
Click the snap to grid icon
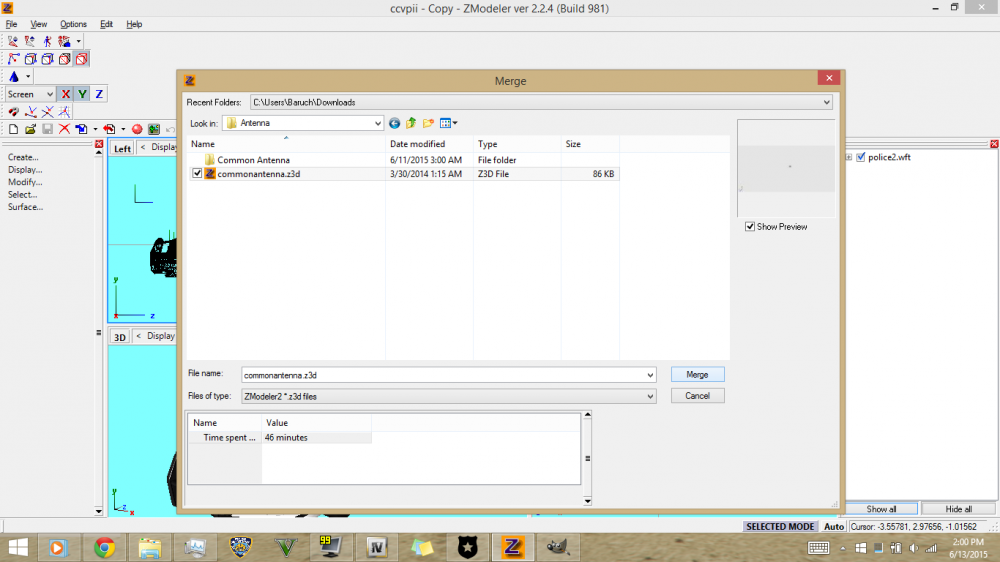pos(64,112)
